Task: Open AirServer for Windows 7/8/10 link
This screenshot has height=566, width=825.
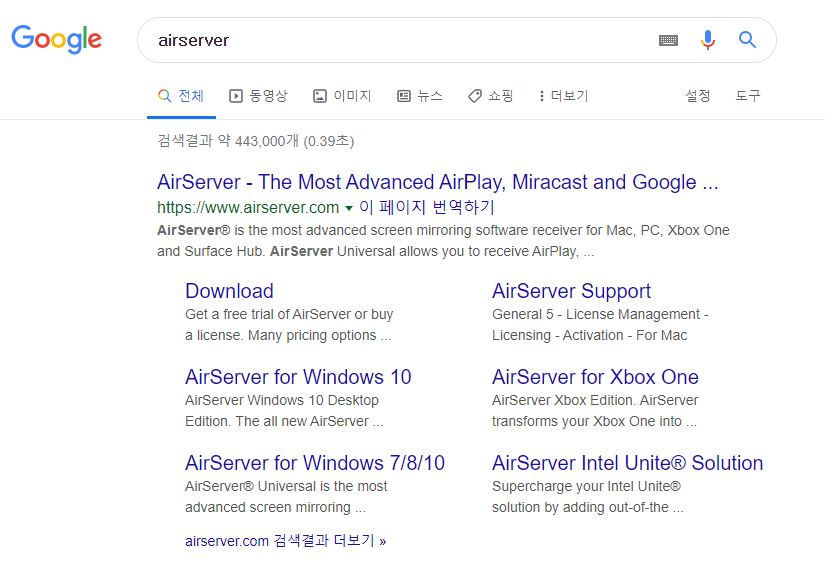Action: click(315, 463)
